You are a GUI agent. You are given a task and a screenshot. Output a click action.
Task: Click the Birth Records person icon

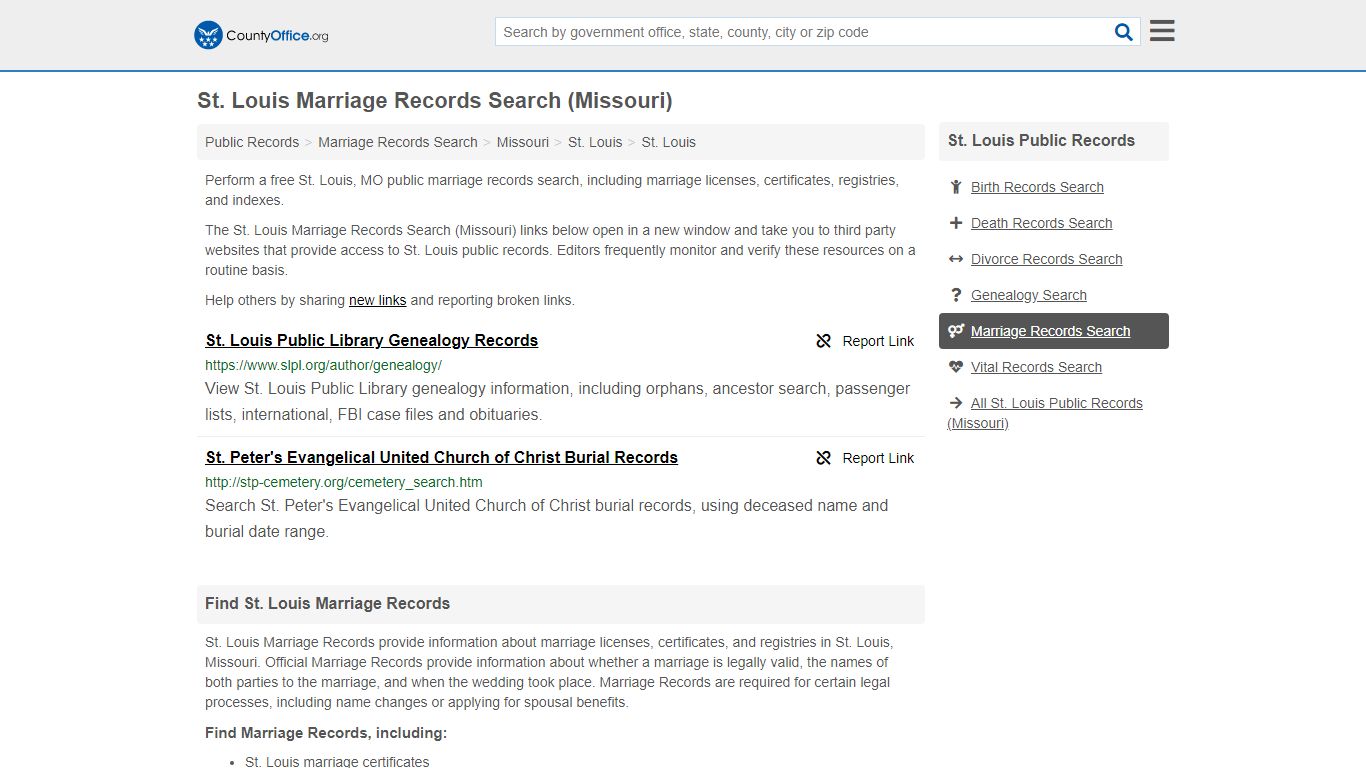(956, 187)
